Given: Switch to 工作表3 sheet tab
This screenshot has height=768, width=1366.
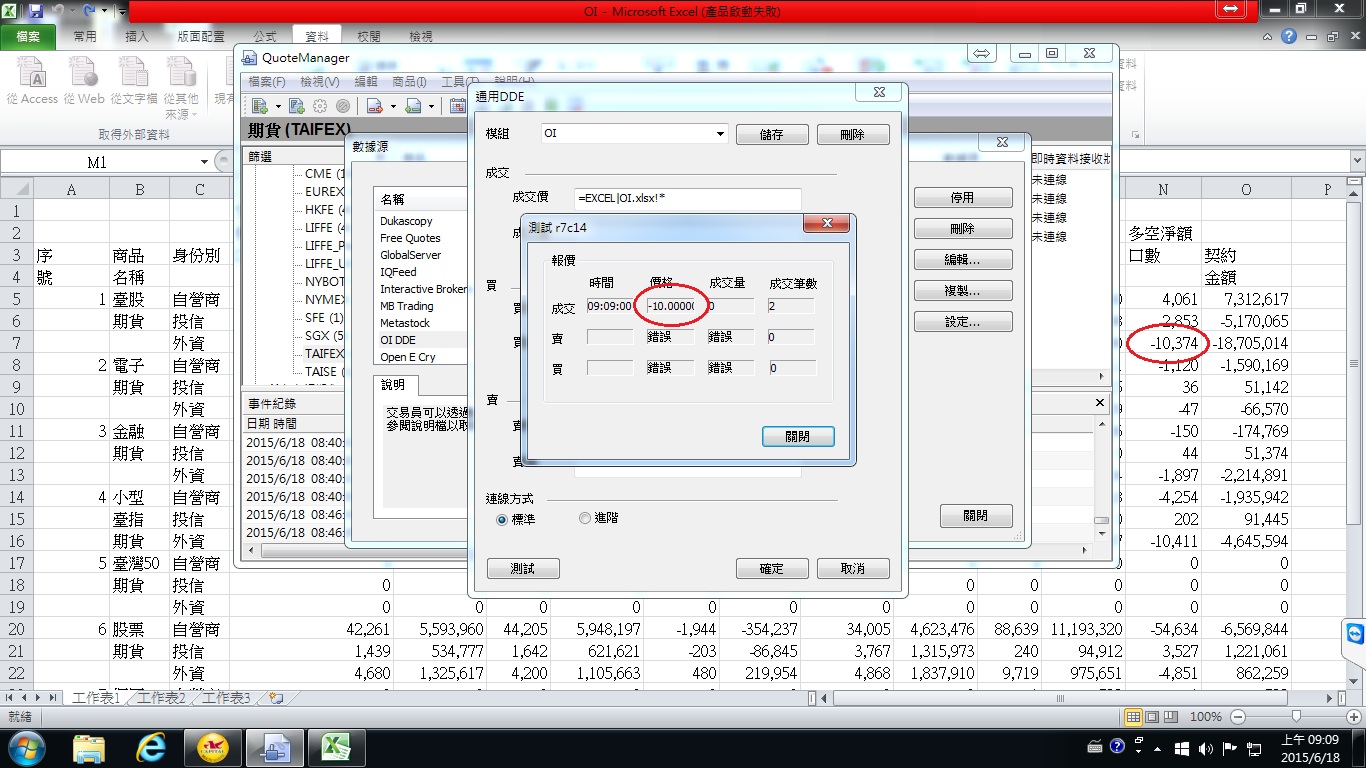Looking at the screenshot, I should click(x=226, y=698).
